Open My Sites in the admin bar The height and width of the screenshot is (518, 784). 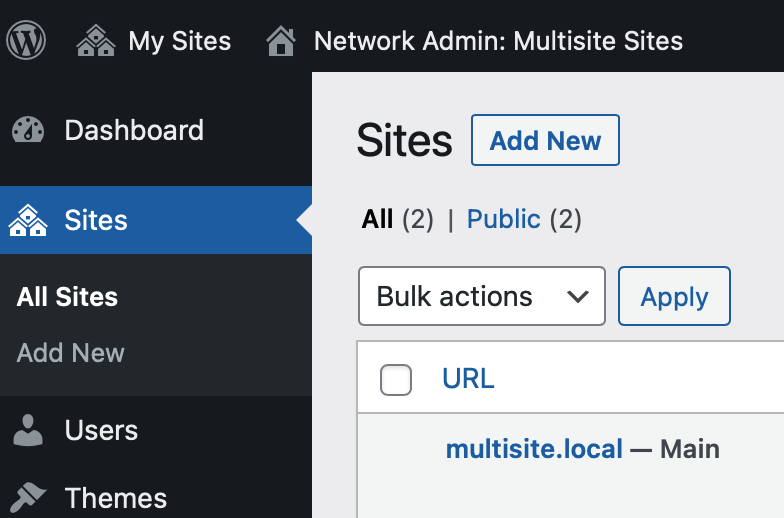point(179,41)
